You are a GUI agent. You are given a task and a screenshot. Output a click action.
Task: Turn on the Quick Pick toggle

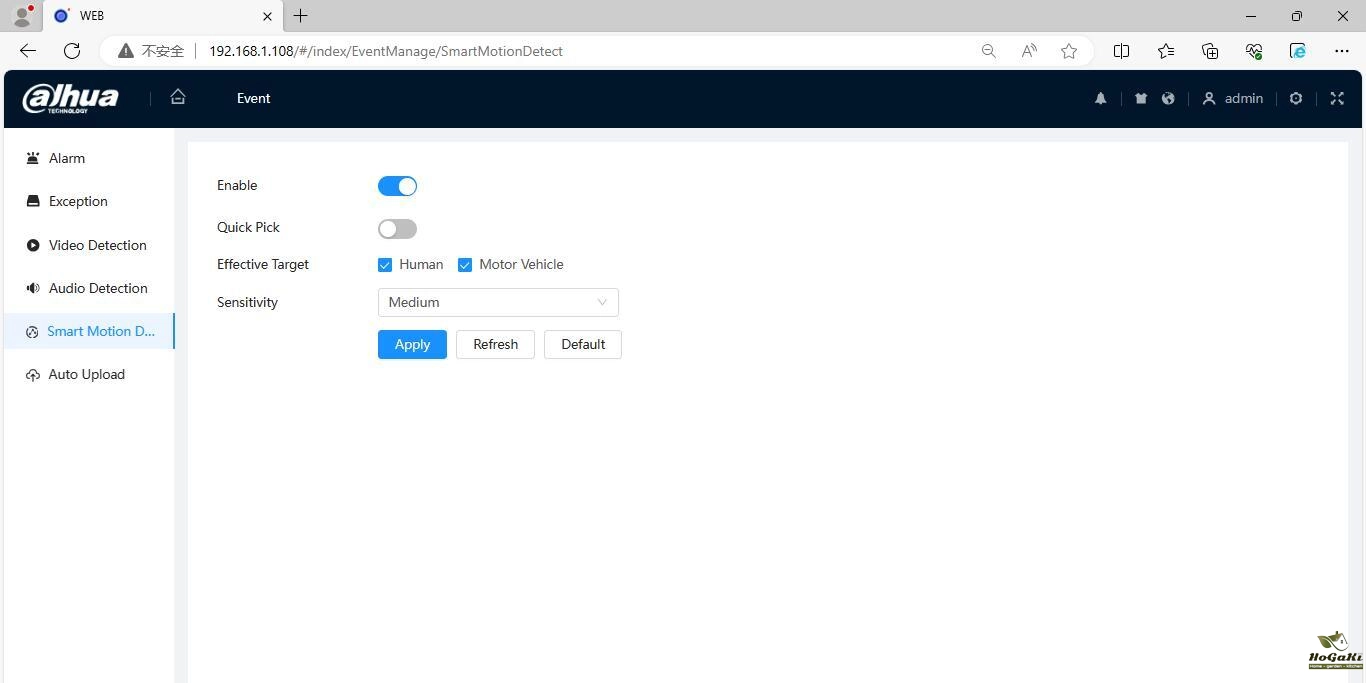[x=397, y=229]
